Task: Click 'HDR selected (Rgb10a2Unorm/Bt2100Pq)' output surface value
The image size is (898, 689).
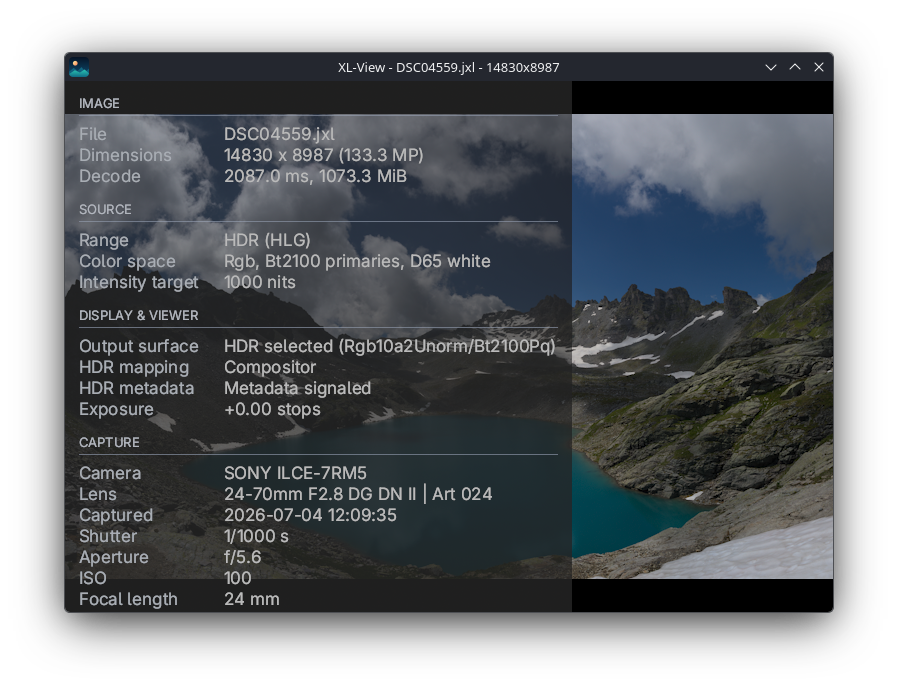Action: pos(389,346)
